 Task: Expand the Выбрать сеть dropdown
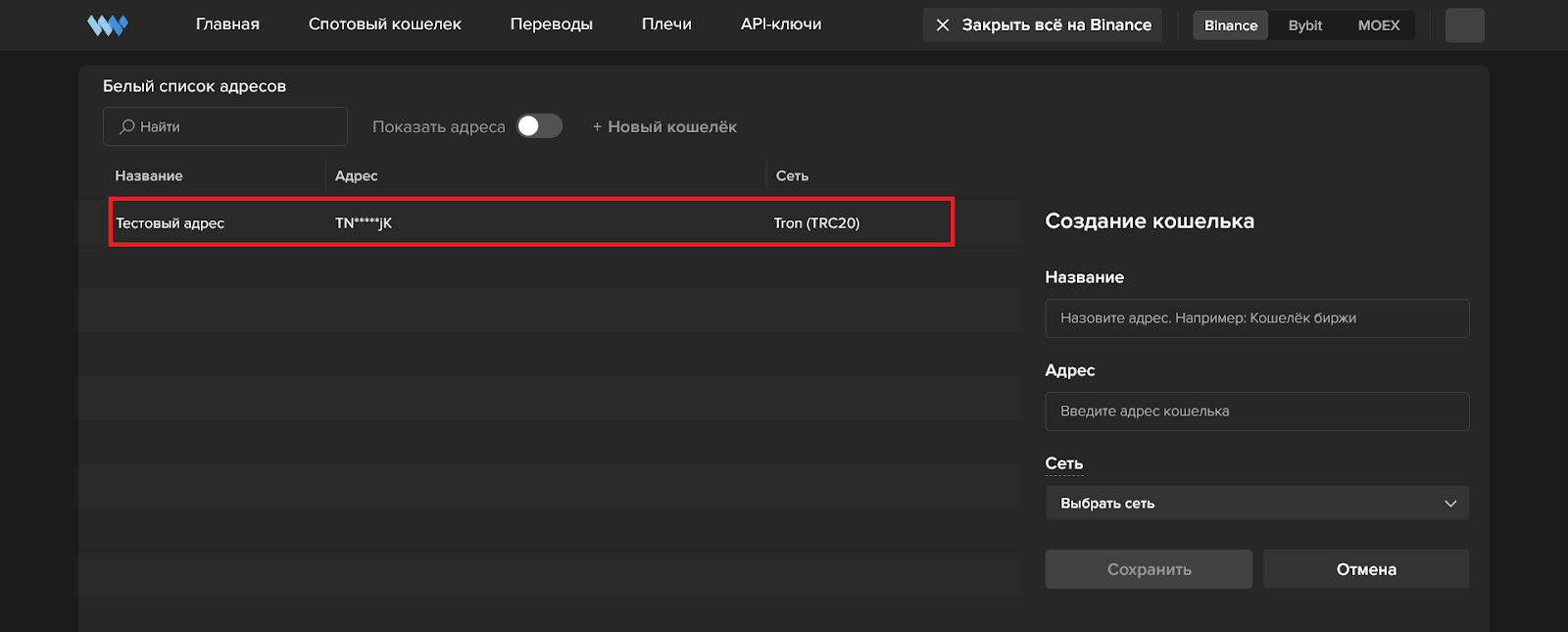(x=1256, y=504)
